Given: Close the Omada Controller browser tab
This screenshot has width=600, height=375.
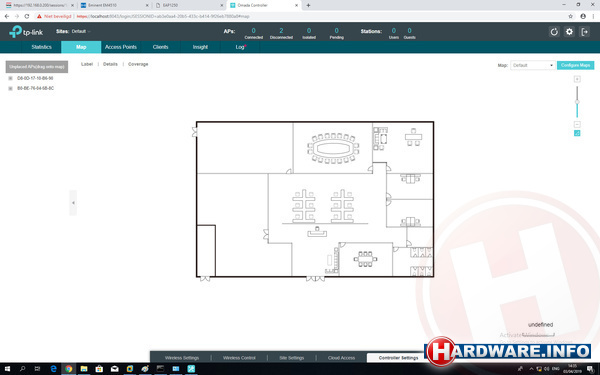Looking at the screenshot, I should pyautogui.click(x=296, y=5).
